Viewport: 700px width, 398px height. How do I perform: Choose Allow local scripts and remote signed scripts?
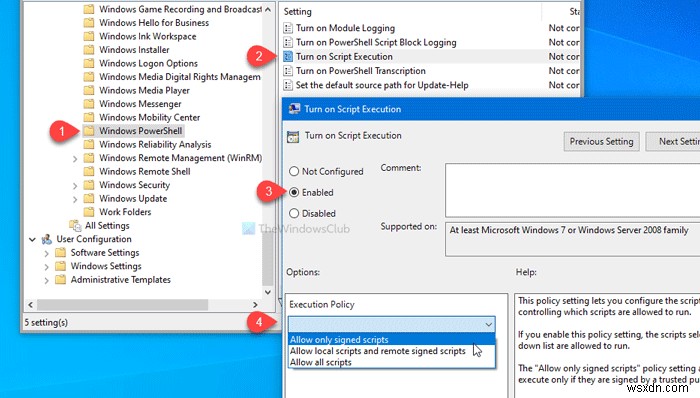pyautogui.click(x=392, y=351)
